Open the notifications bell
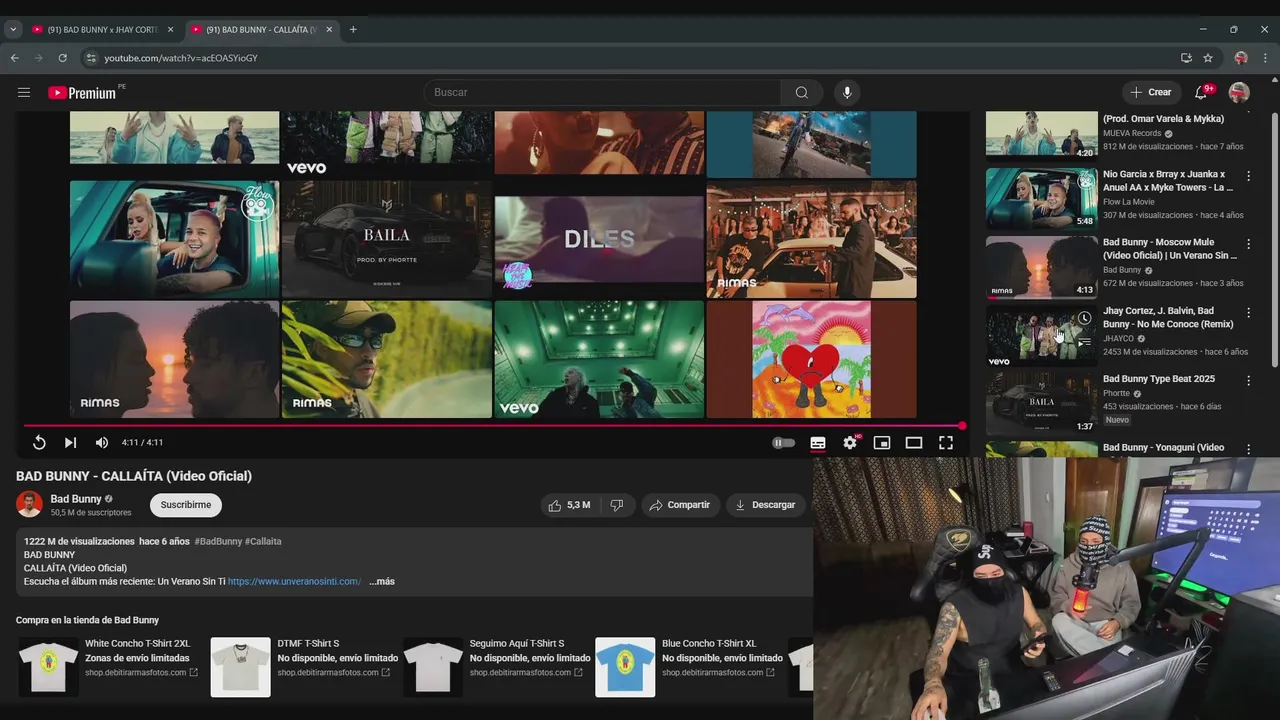The width and height of the screenshot is (1280, 720). click(1201, 92)
